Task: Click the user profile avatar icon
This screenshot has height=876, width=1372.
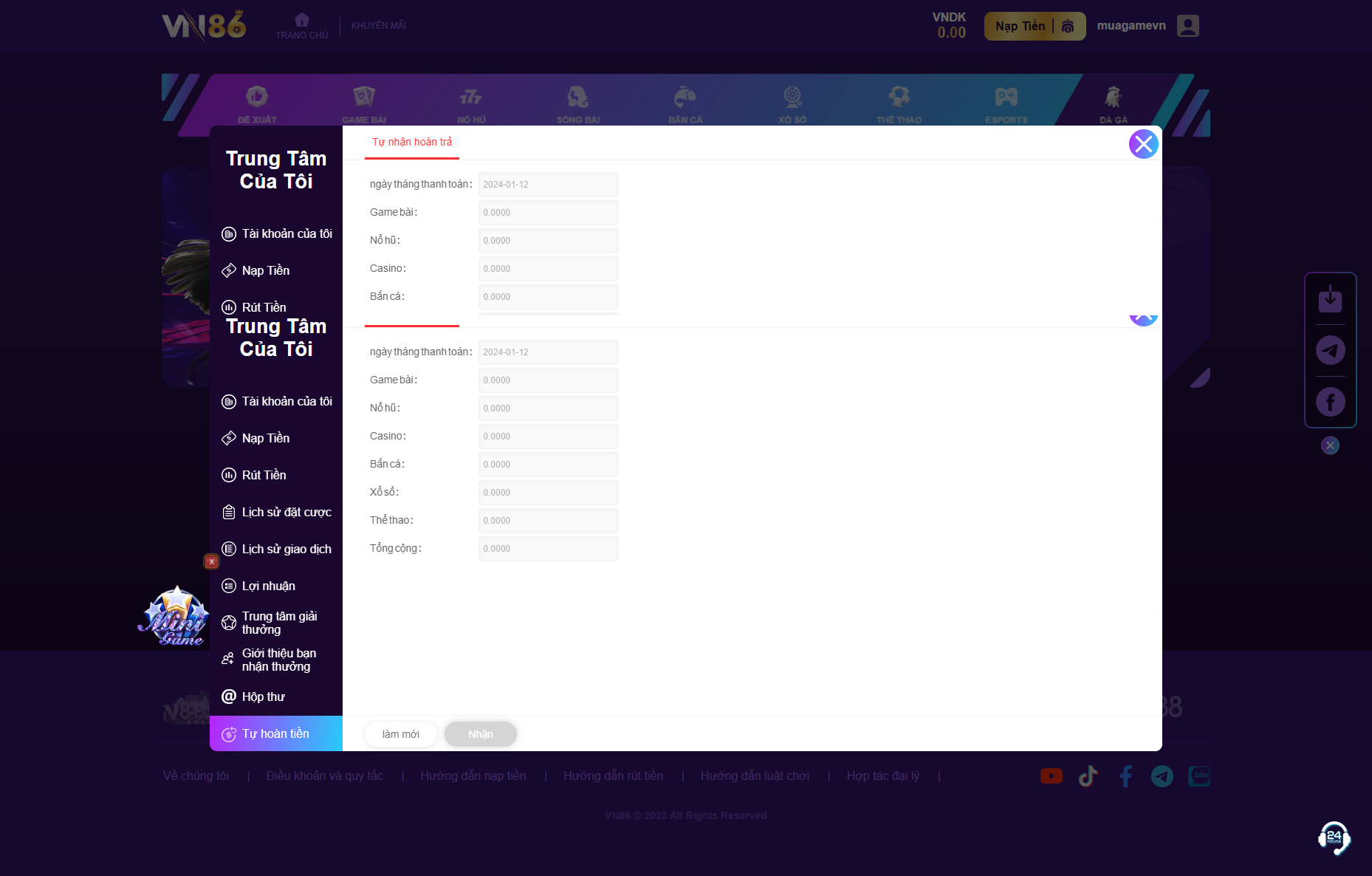Action: tap(1187, 26)
